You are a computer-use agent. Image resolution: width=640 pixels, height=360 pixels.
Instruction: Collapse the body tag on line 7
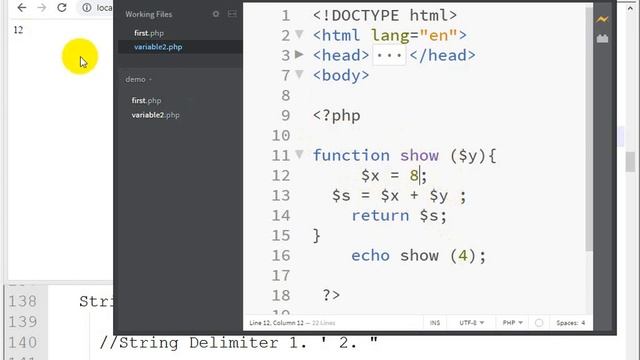(299, 74)
